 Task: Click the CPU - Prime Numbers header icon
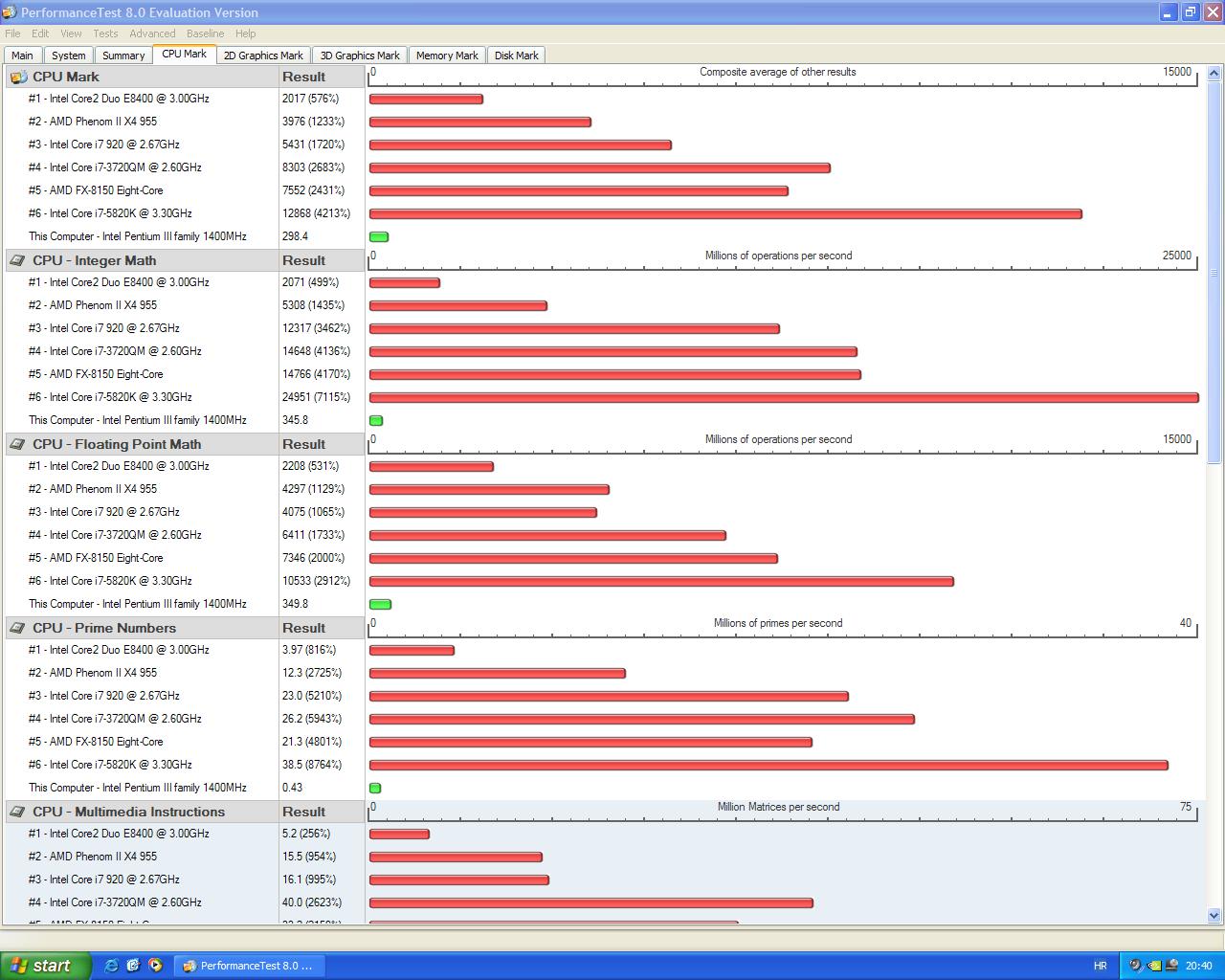tap(18, 628)
